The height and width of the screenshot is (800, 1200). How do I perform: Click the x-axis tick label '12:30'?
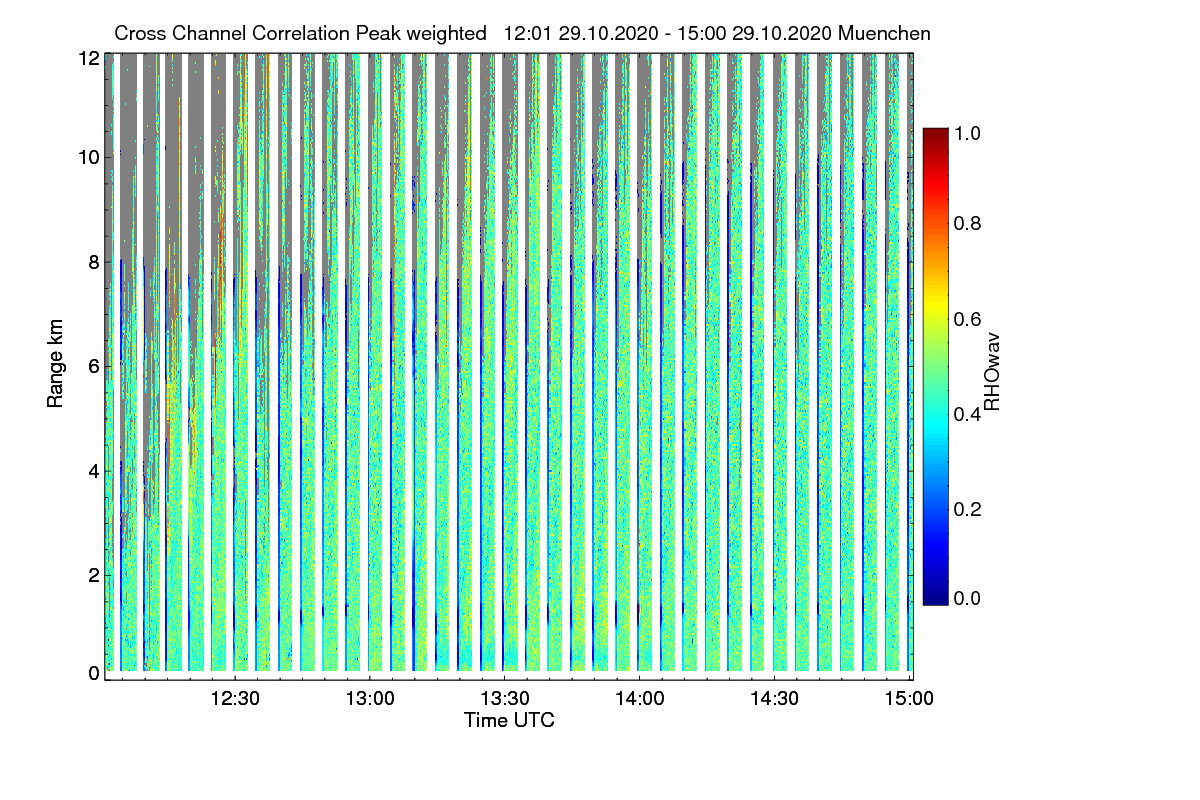tap(235, 699)
